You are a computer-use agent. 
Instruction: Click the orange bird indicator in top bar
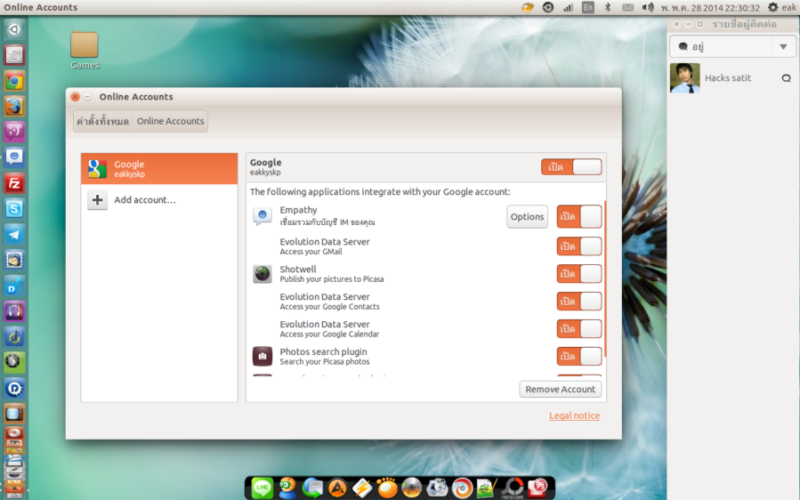[528, 7]
